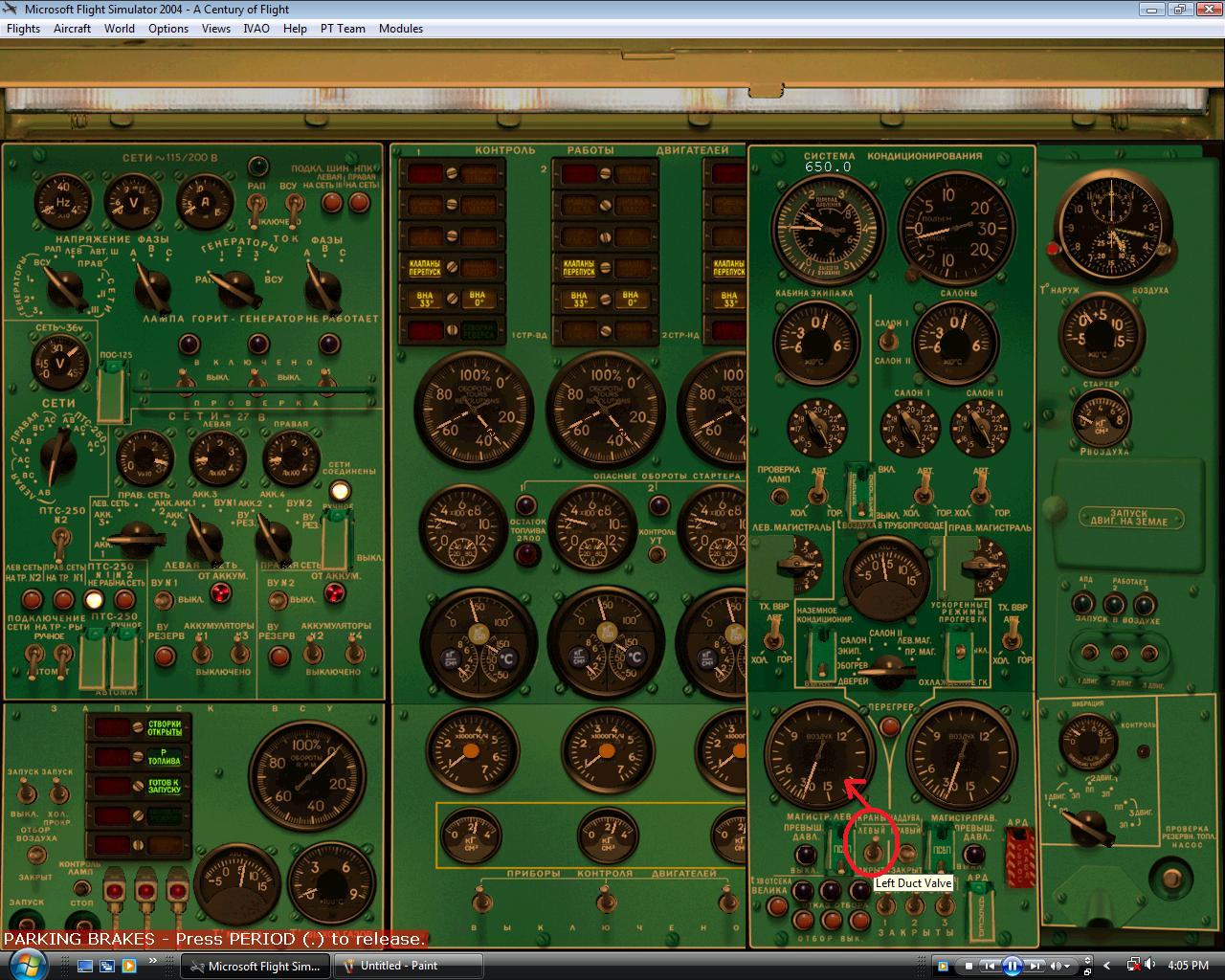Open the Modules menu

(x=401, y=29)
